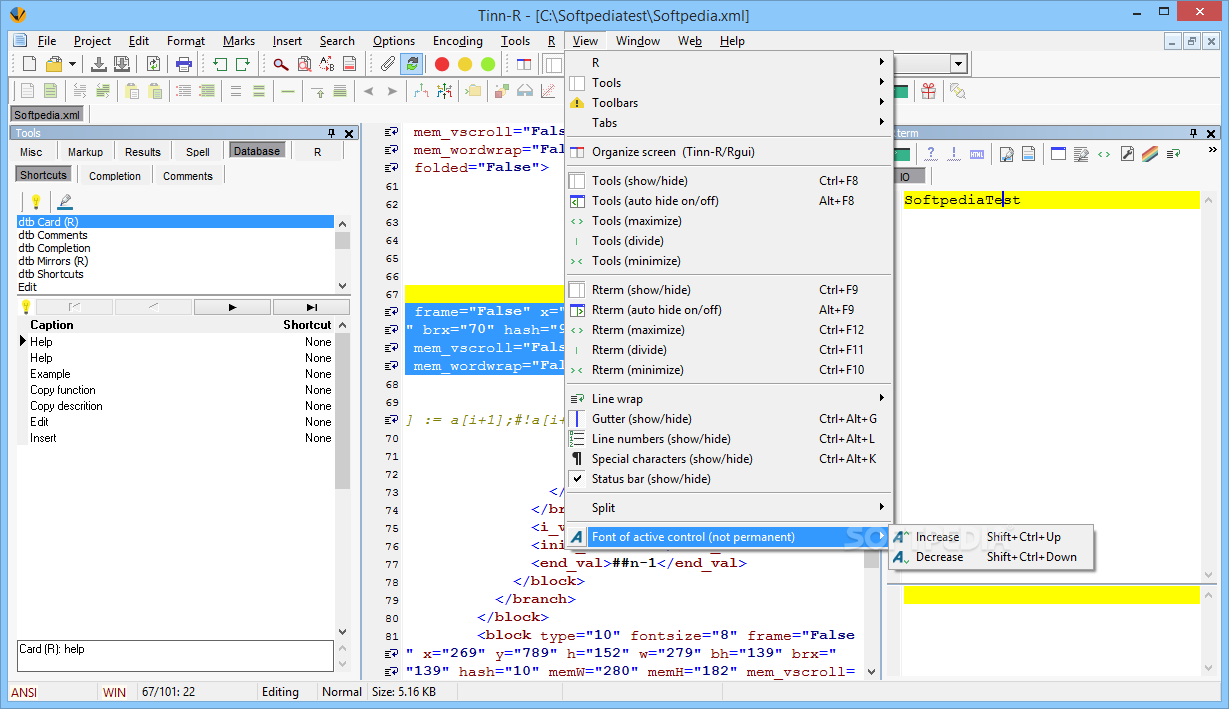Open the Rterm IO tab

pos(905,176)
